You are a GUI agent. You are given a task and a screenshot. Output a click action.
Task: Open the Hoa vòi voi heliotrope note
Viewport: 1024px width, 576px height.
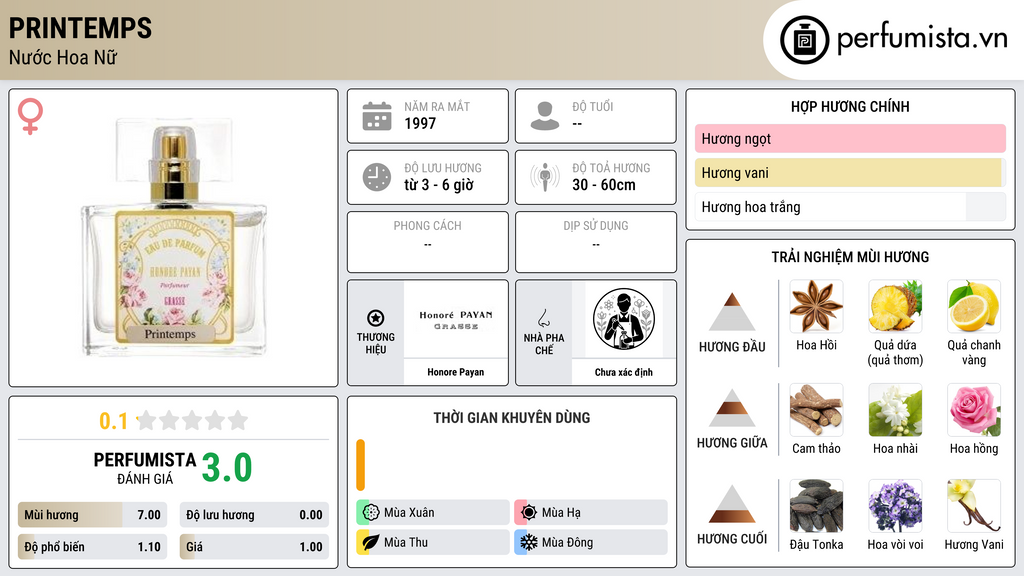895,505
